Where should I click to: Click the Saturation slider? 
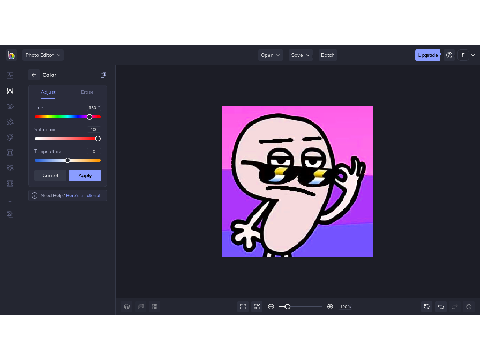click(x=68, y=138)
